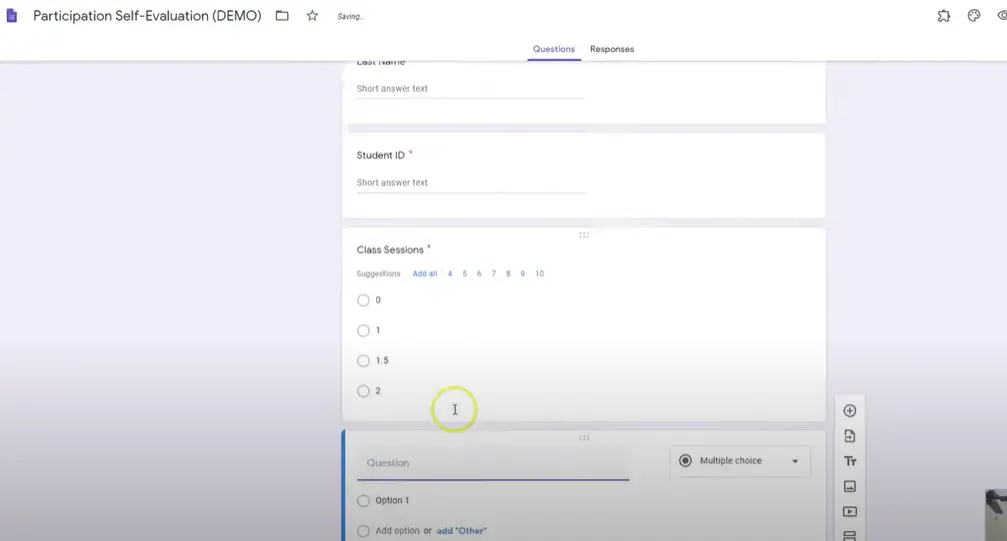1007x541 pixels.
Task: Click suggestion number 10
Action: [x=539, y=274]
